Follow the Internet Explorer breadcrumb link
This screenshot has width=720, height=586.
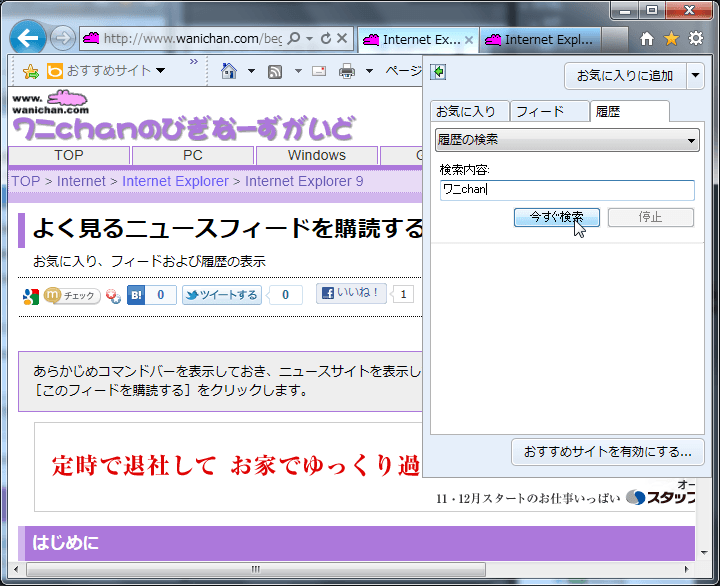[175, 181]
